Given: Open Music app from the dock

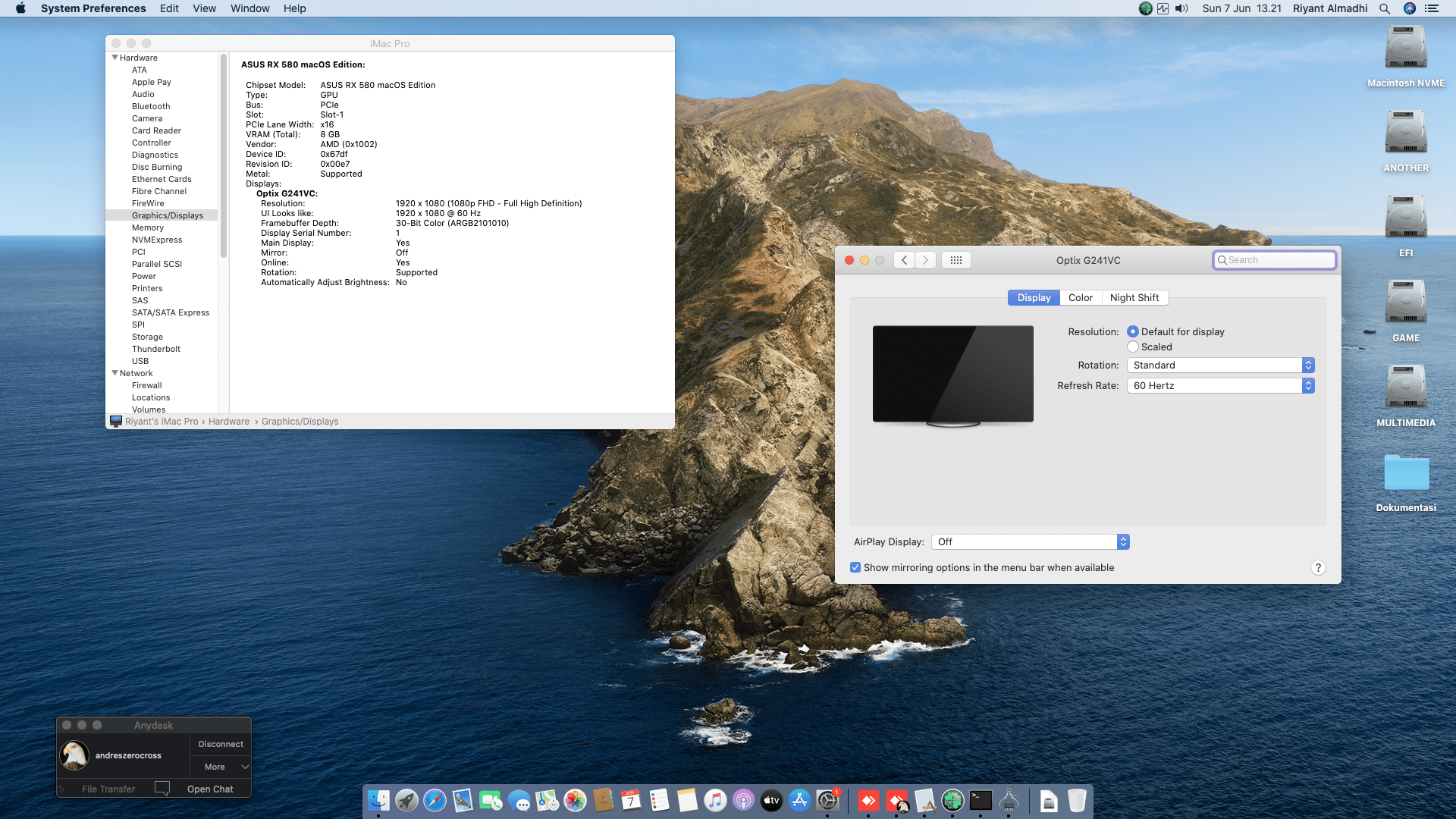Looking at the screenshot, I should coord(715,800).
